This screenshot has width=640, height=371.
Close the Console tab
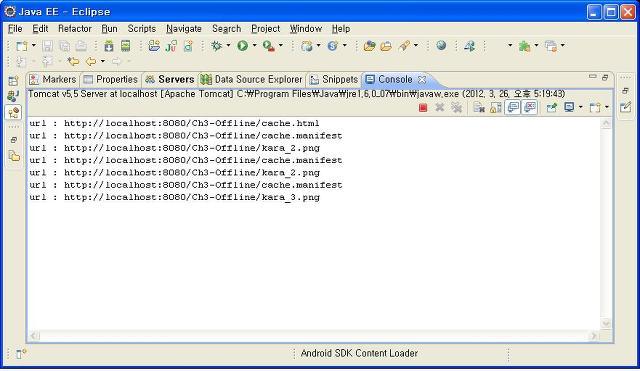click(422, 80)
